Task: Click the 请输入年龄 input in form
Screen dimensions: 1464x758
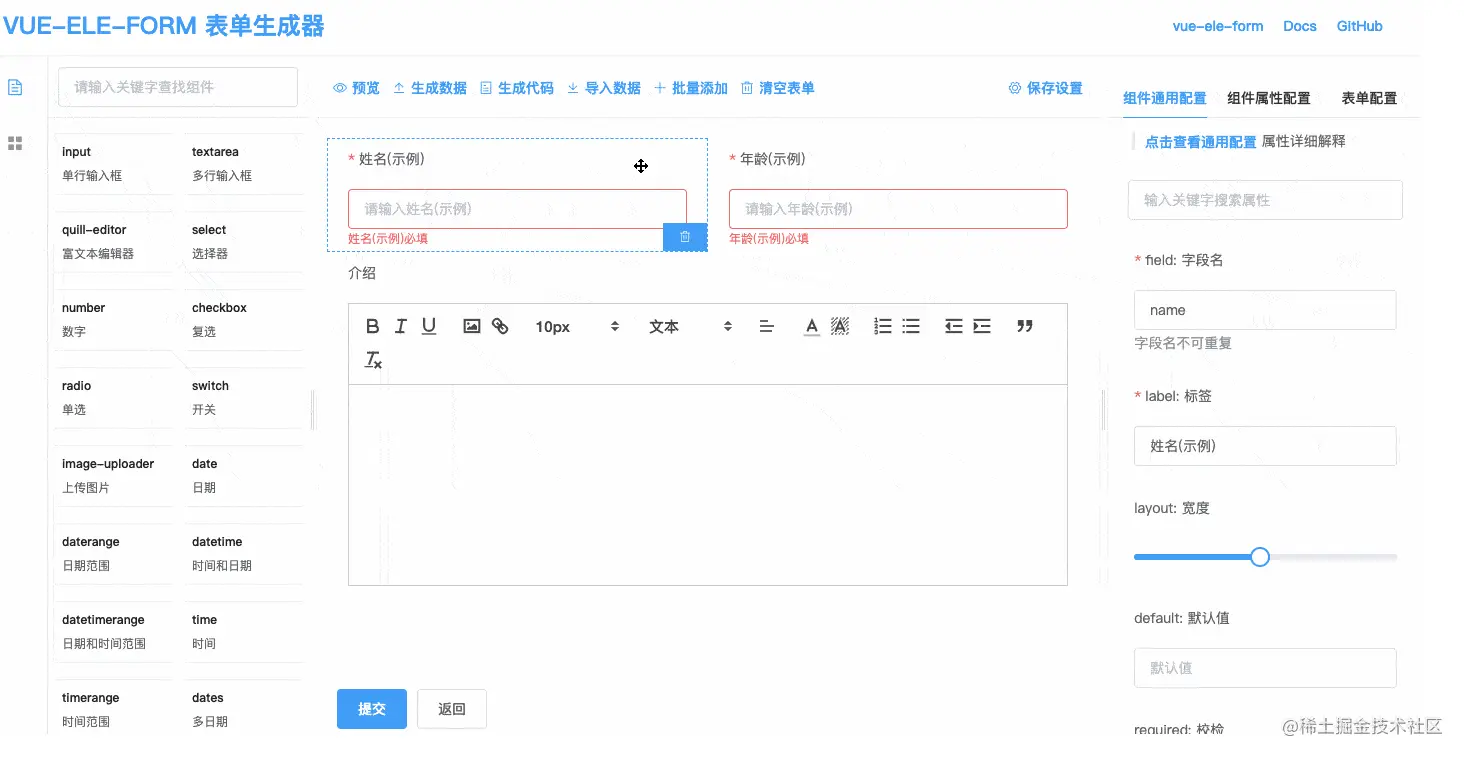Action: pyautogui.click(x=898, y=209)
